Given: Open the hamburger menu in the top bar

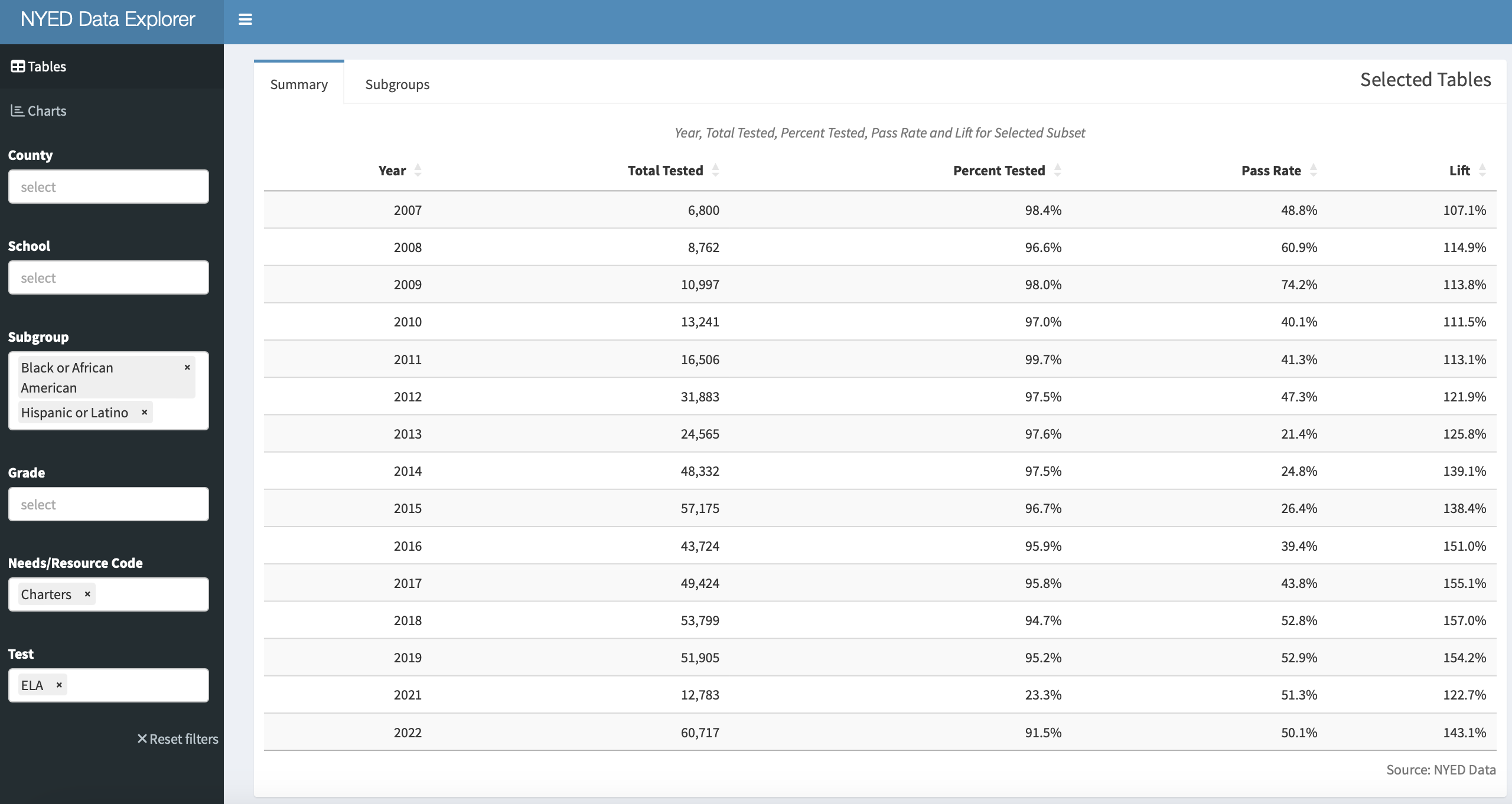Looking at the screenshot, I should click(245, 19).
